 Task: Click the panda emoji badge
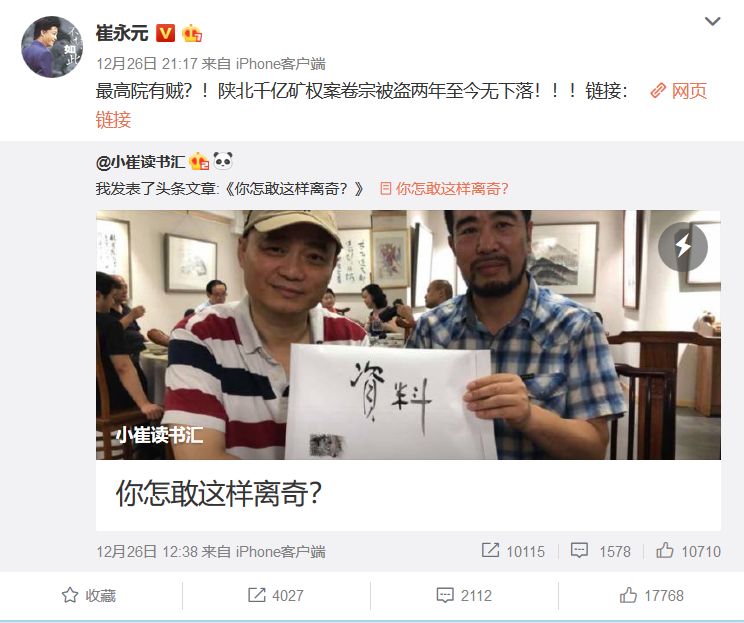(223, 161)
